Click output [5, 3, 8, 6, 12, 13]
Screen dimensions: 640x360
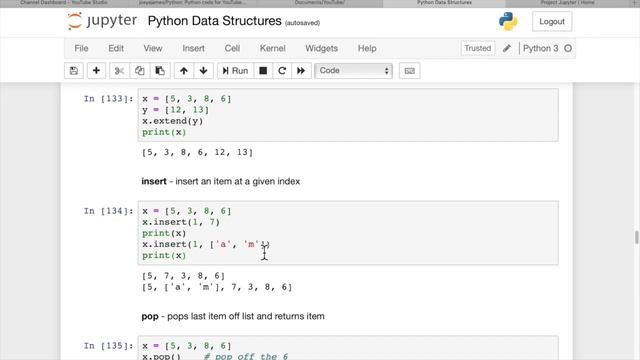198,152
